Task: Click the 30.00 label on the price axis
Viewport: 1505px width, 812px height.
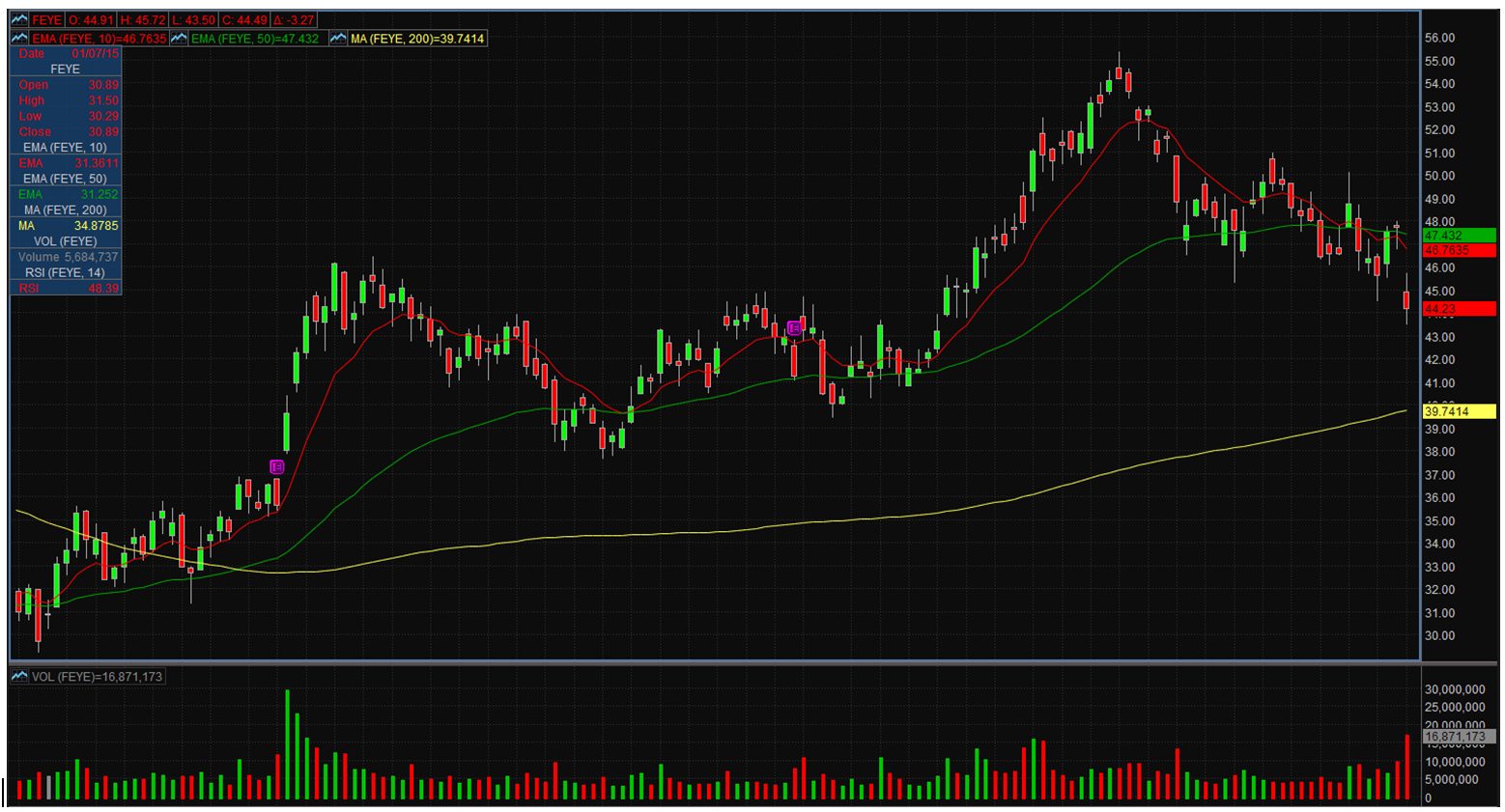Action: [x=1439, y=636]
